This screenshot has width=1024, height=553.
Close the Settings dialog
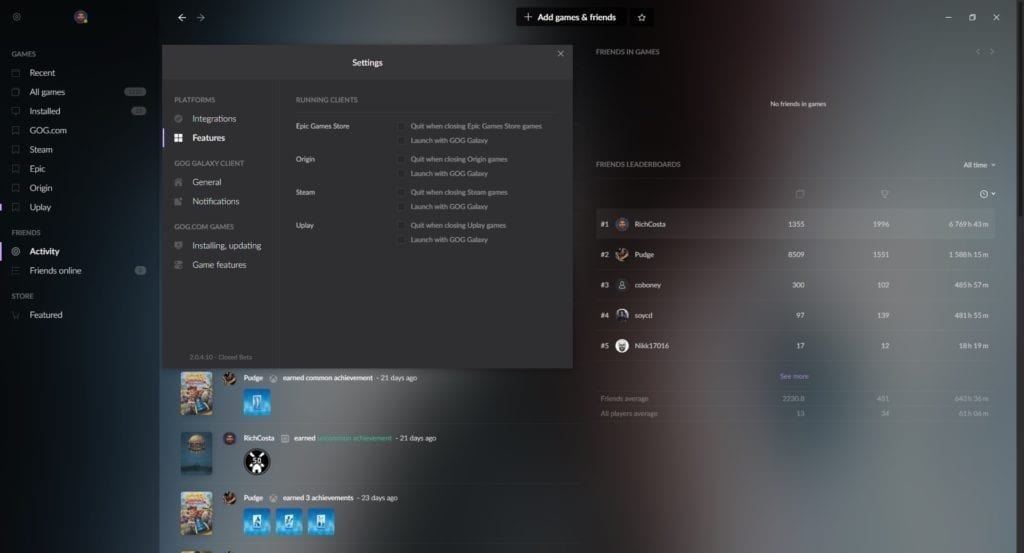pyautogui.click(x=560, y=54)
